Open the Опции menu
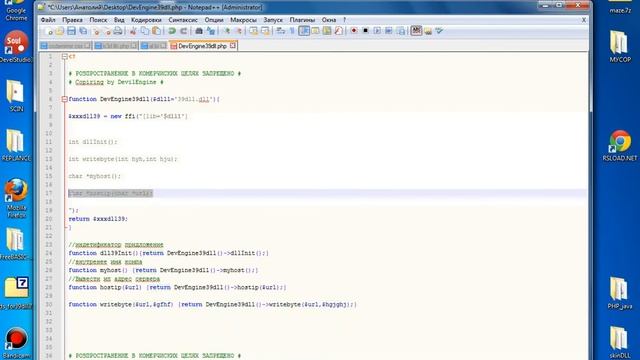Viewport: 640px width, 360px height. [x=214, y=20]
